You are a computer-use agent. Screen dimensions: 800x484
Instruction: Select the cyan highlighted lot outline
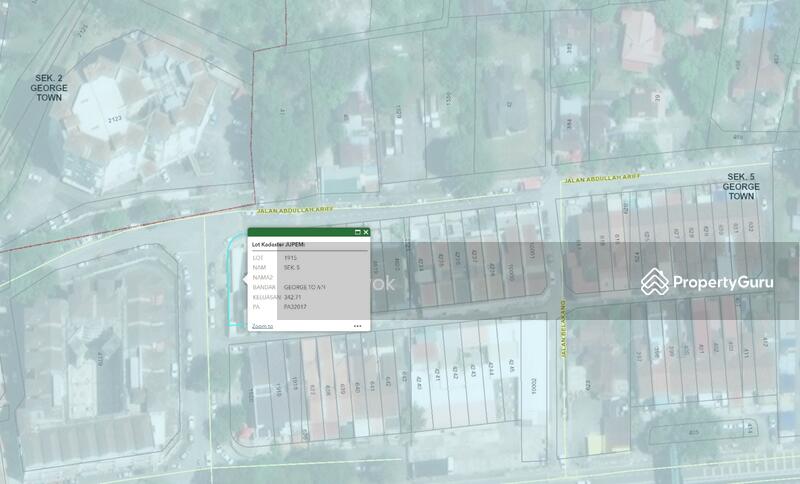pos(236,290)
